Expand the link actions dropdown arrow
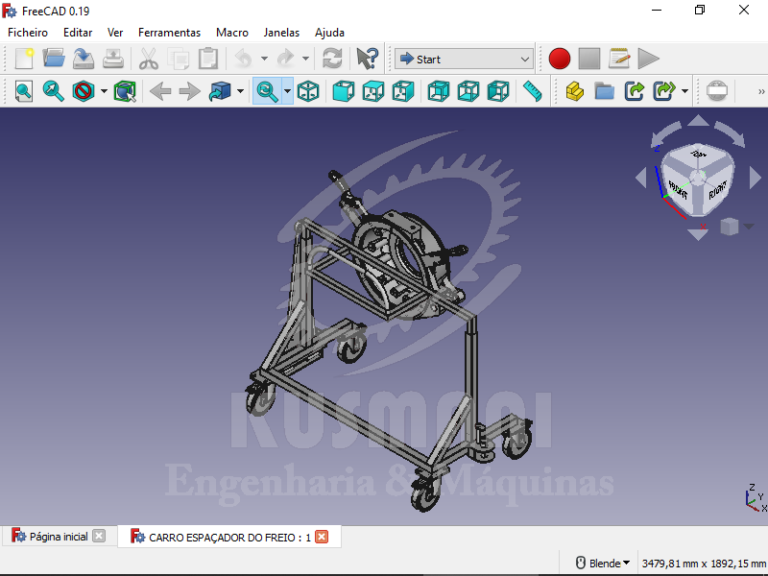The width and height of the screenshot is (768, 576). pos(685,91)
